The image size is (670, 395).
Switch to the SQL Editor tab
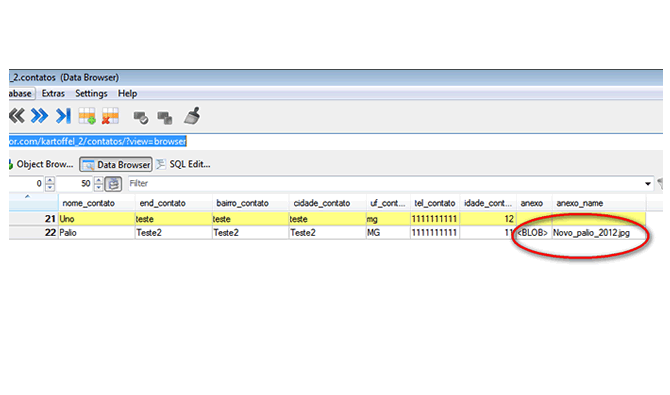(183, 164)
